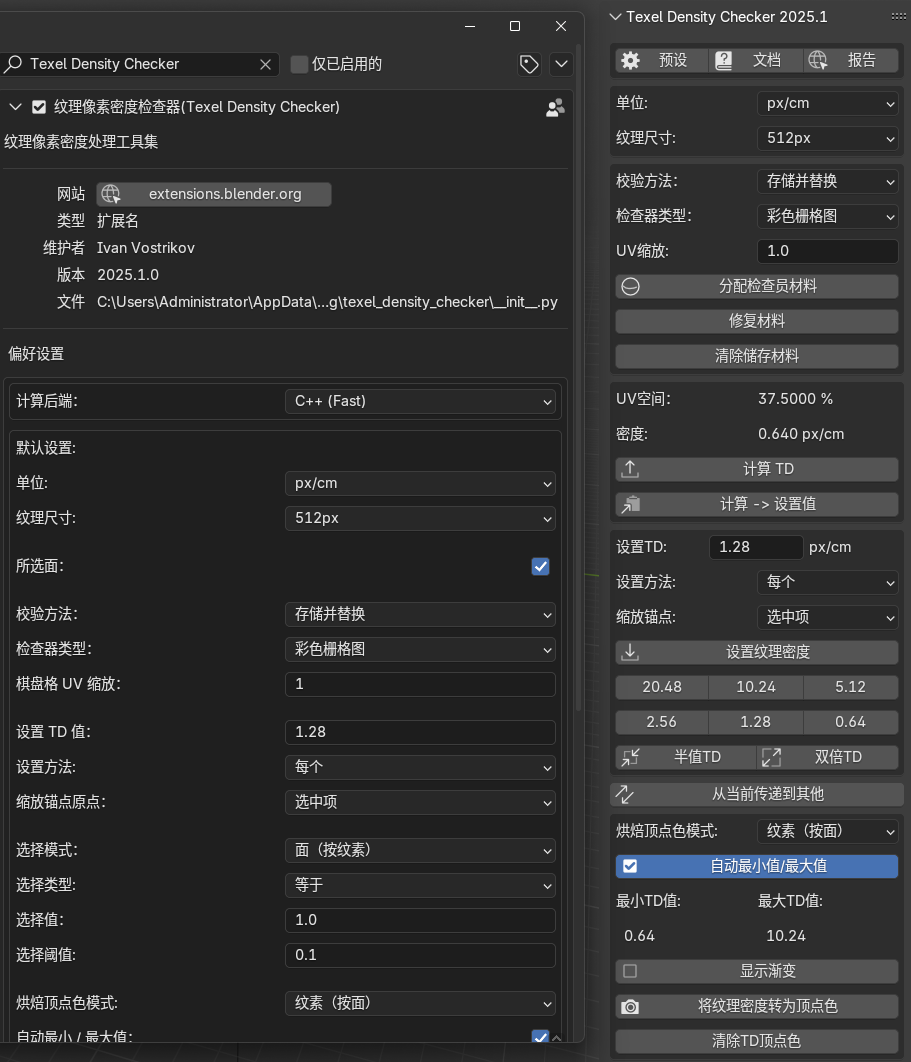Open sidebar 设置方法 每个 dropdown

[x=828, y=582]
